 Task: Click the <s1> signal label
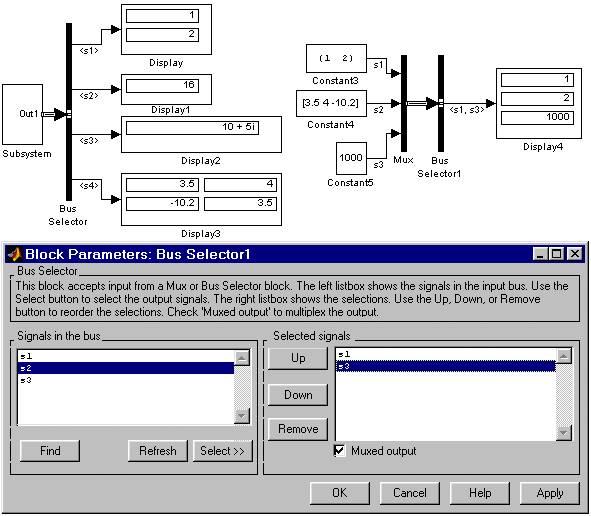(x=89, y=51)
